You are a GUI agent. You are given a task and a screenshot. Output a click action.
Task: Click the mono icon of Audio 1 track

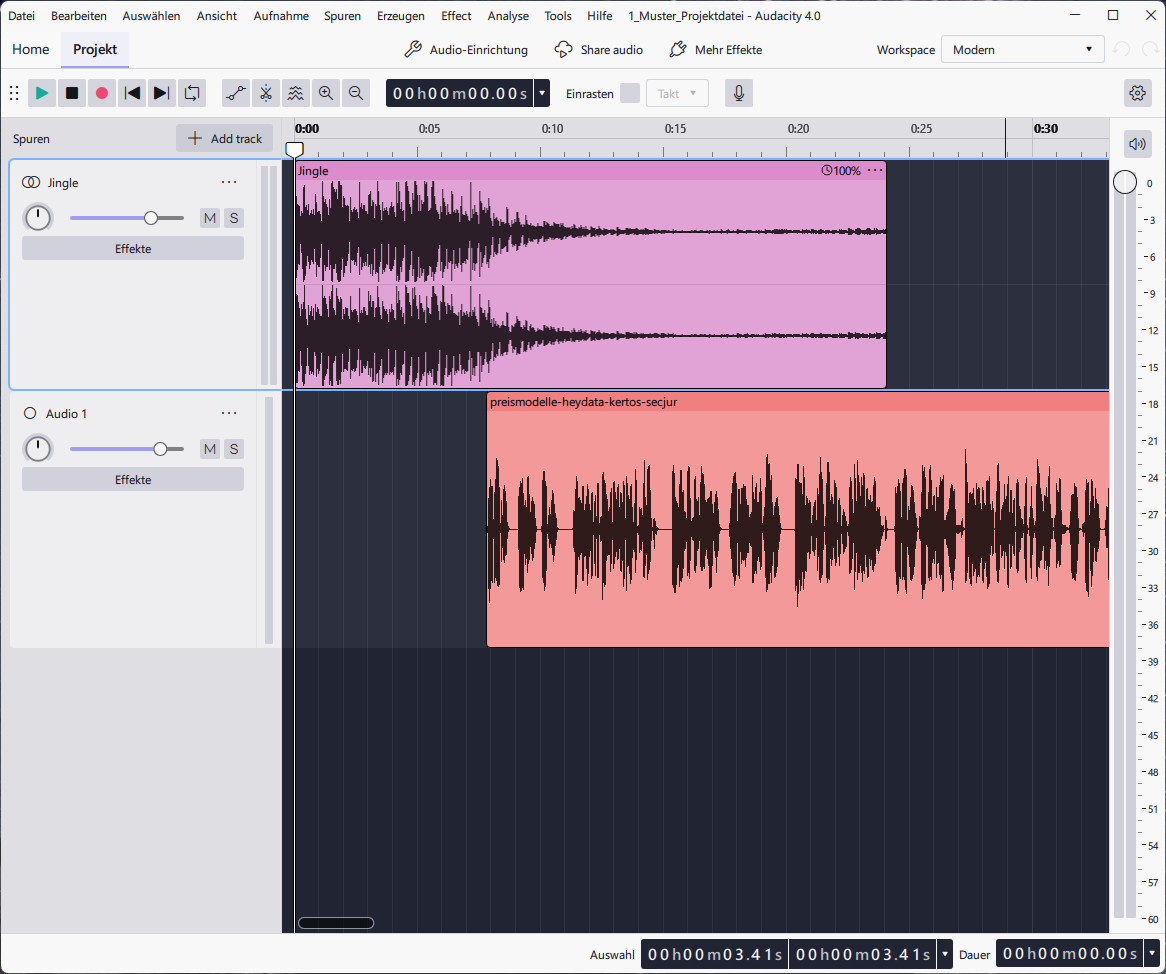30,413
